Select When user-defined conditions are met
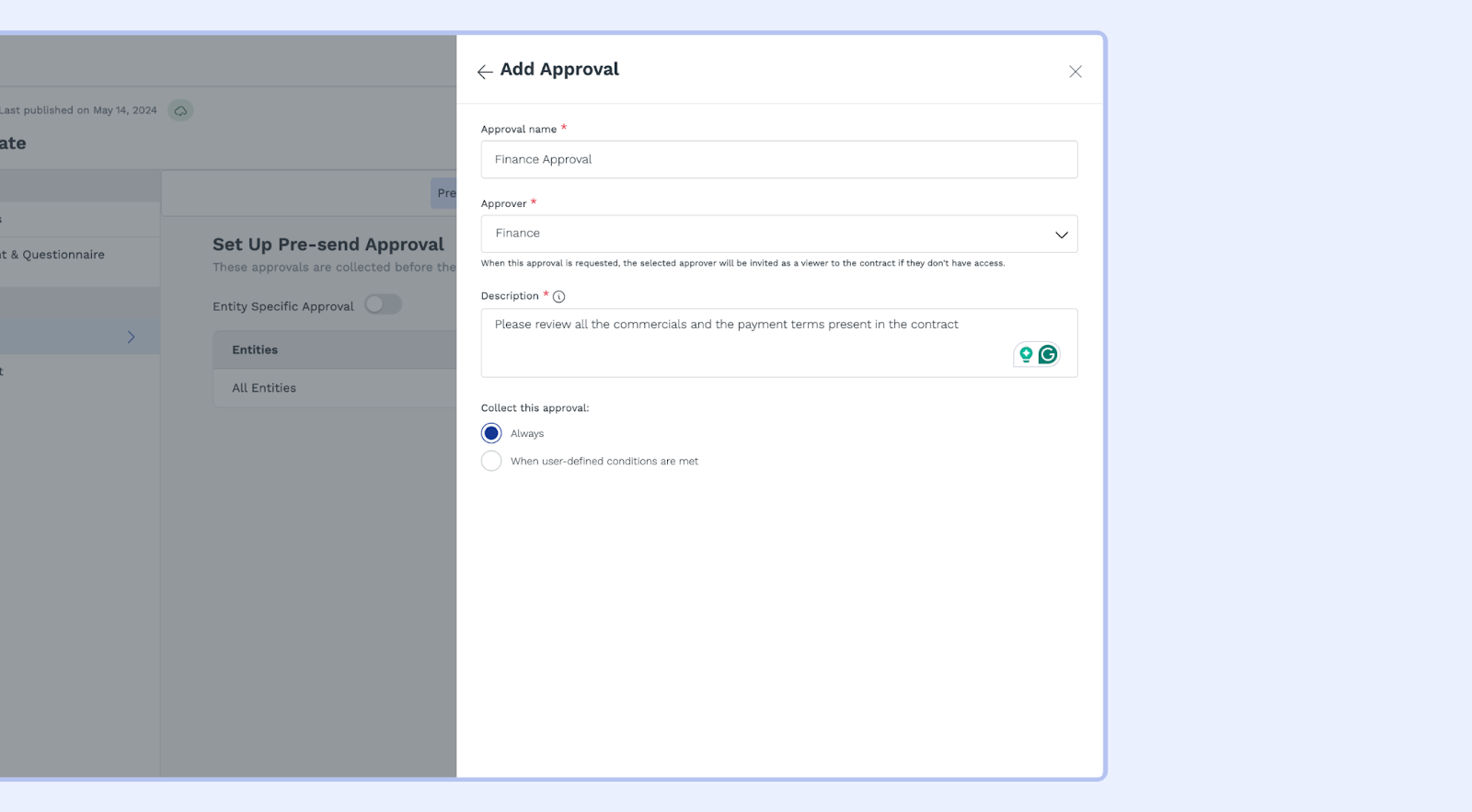1472x812 pixels. pyautogui.click(x=491, y=461)
